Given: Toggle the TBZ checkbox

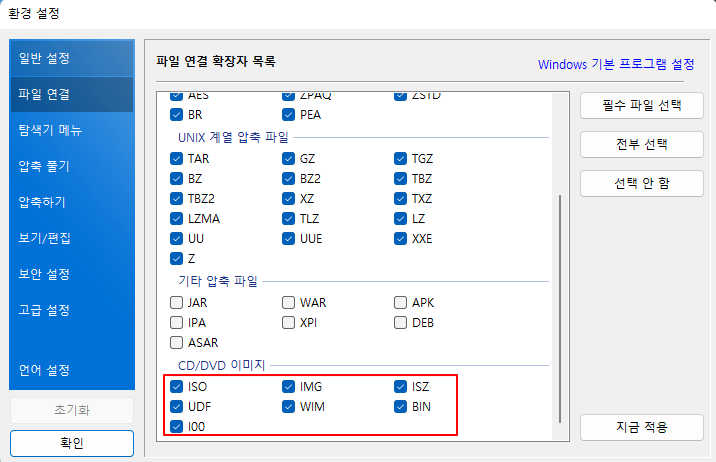Looking at the screenshot, I should point(400,178).
